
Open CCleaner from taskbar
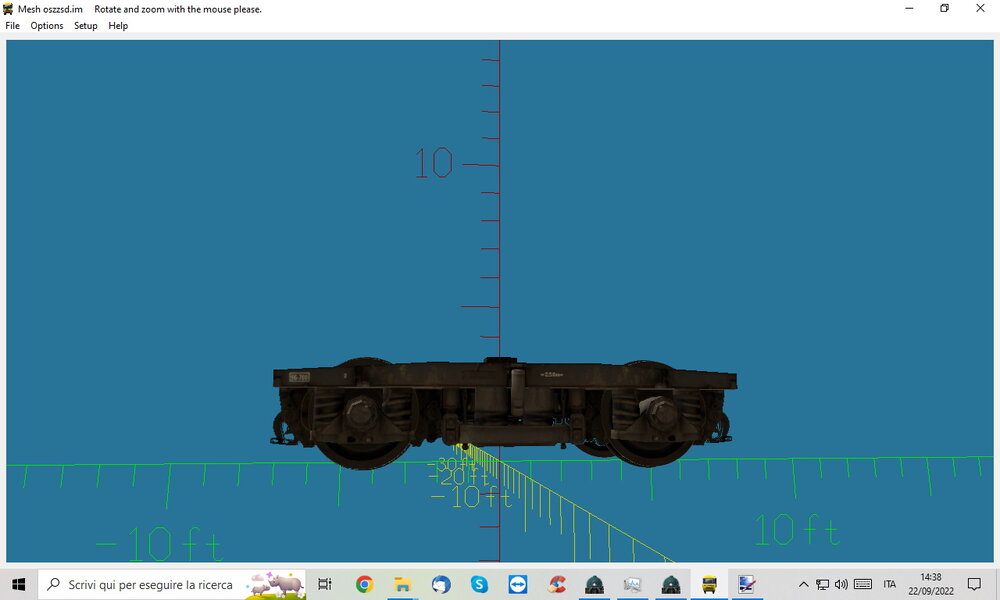point(556,584)
